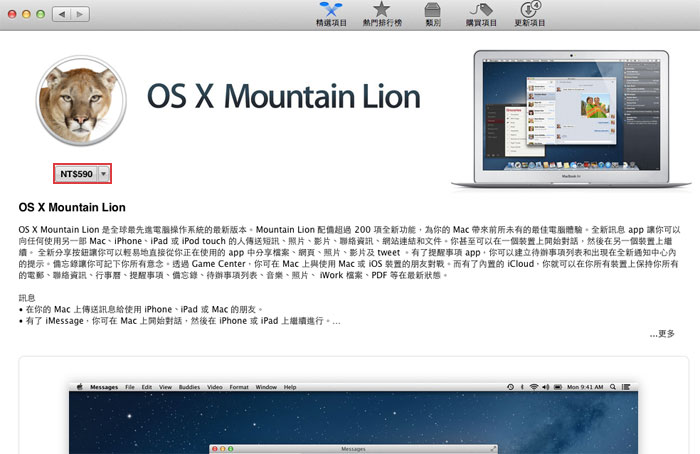Click Buddies menu in the screenshot
This screenshot has width=700, height=454.
tap(189, 387)
